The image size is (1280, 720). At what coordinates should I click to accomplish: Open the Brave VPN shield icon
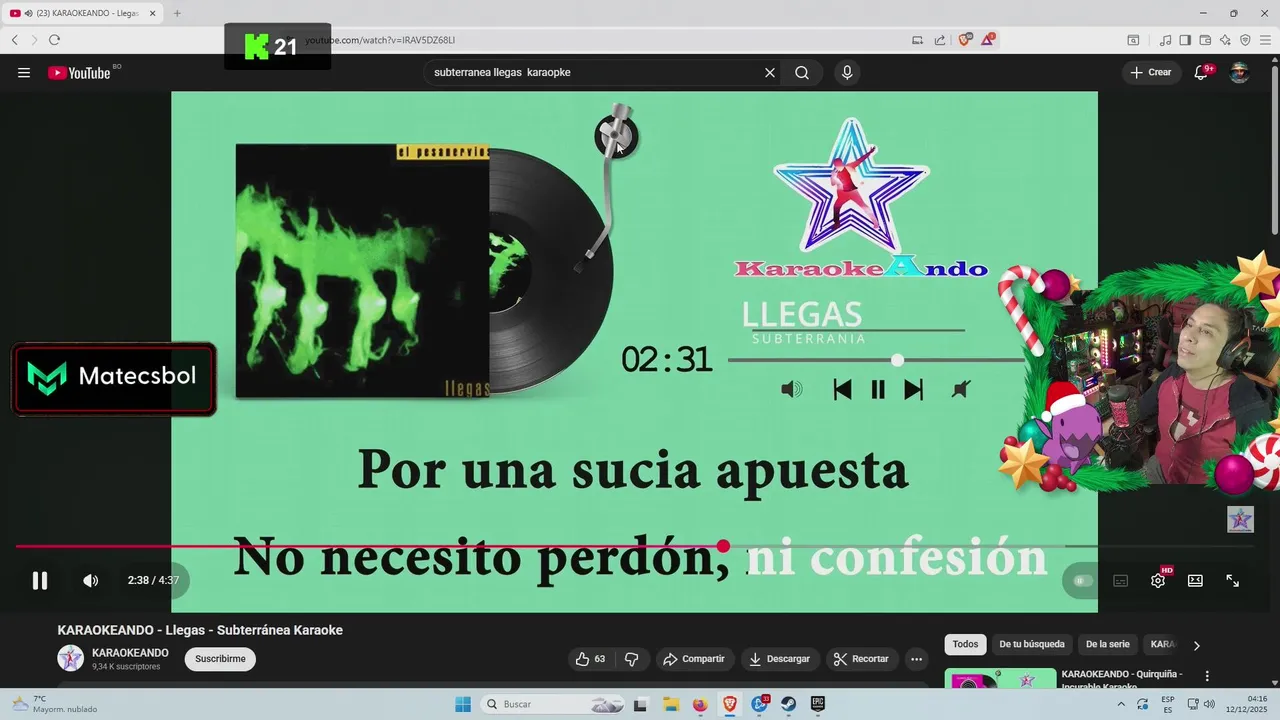tap(1245, 40)
